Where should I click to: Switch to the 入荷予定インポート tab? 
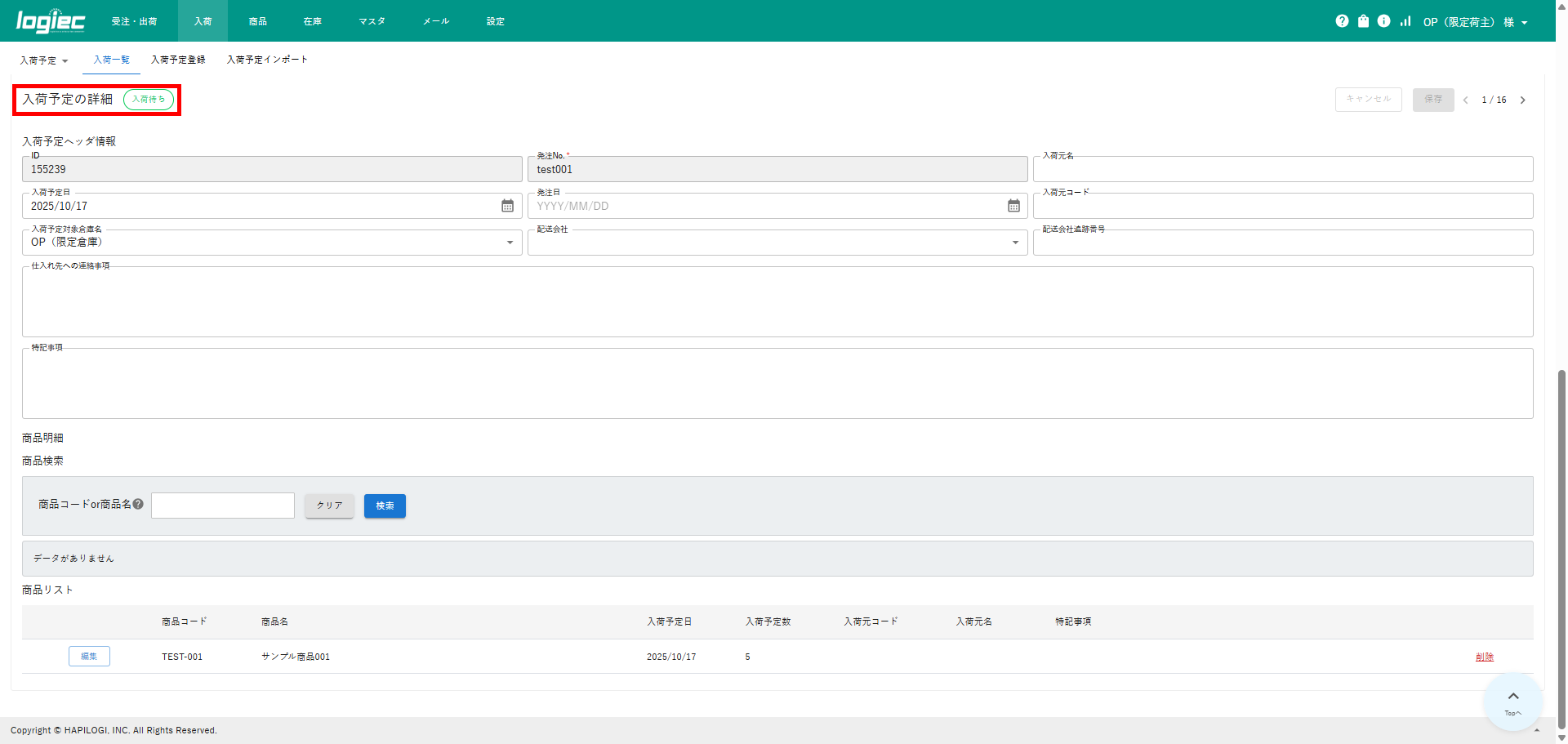click(x=267, y=60)
